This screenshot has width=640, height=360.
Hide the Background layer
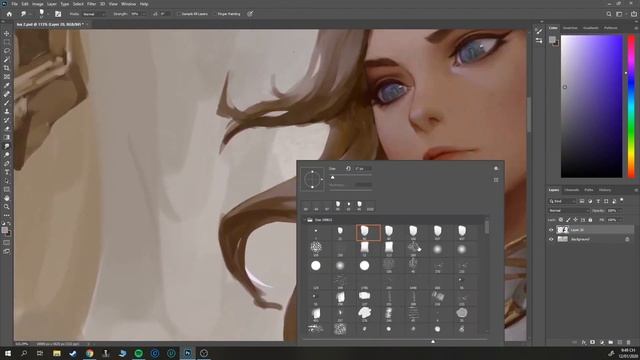click(x=551, y=239)
